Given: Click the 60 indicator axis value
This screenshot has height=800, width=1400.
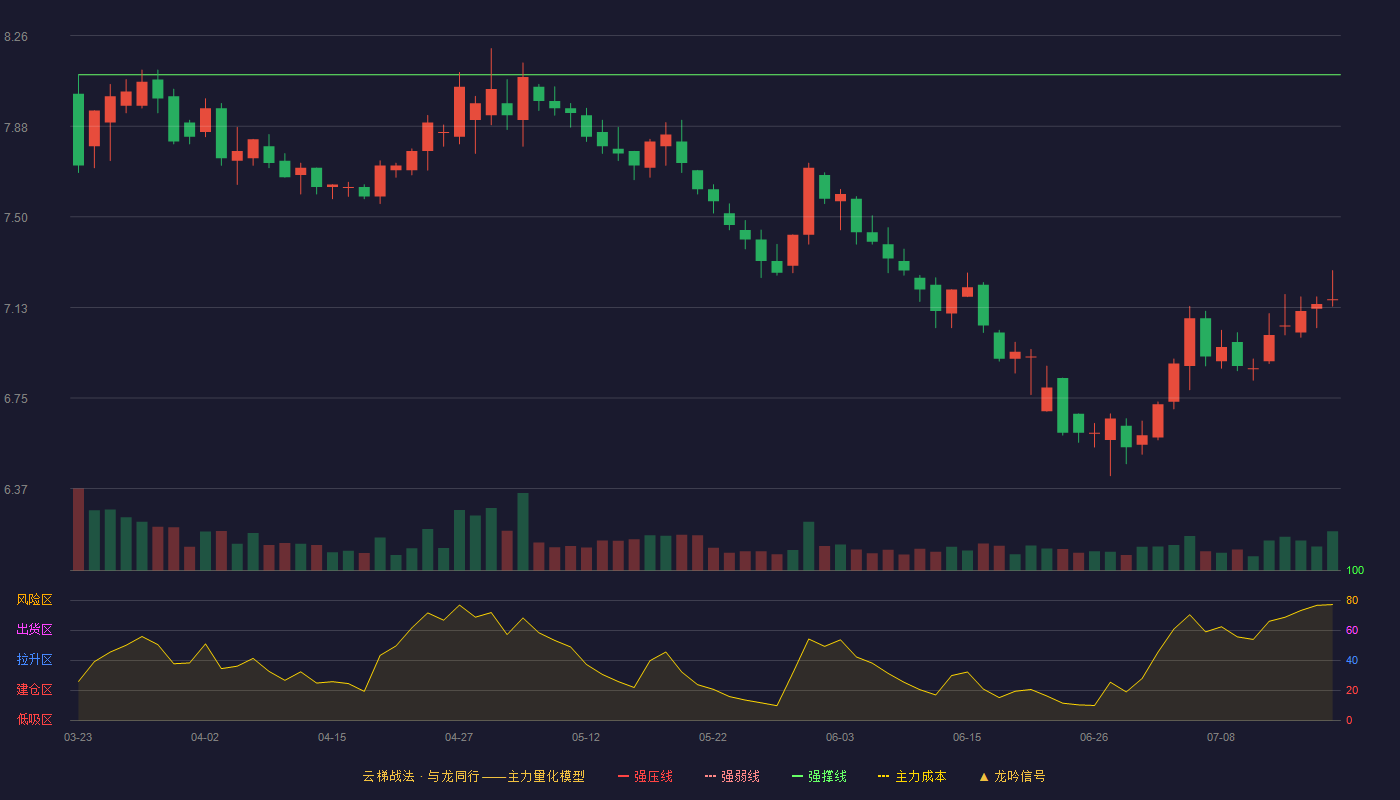Looking at the screenshot, I should point(1352,630).
